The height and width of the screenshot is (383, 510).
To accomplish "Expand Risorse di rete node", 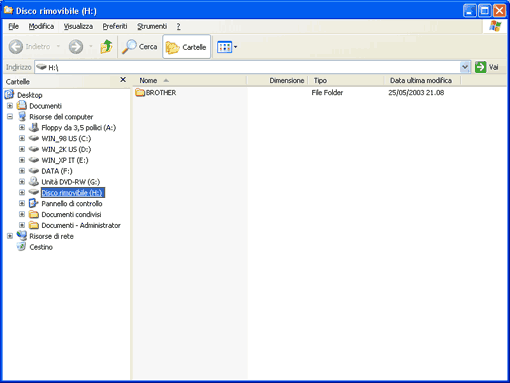I will (x=10, y=236).
